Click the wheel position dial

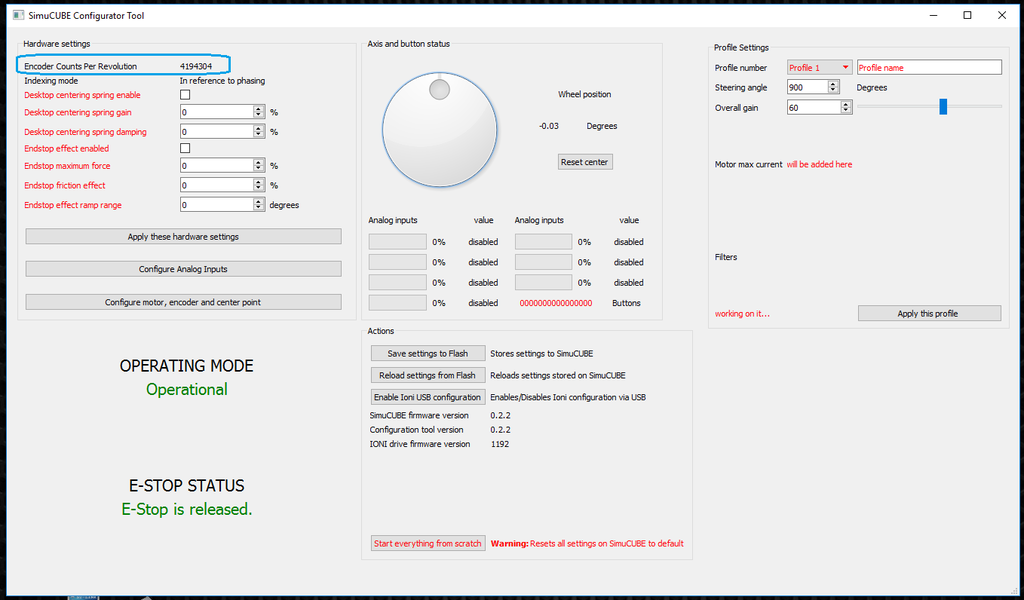[x=440, y=130]
